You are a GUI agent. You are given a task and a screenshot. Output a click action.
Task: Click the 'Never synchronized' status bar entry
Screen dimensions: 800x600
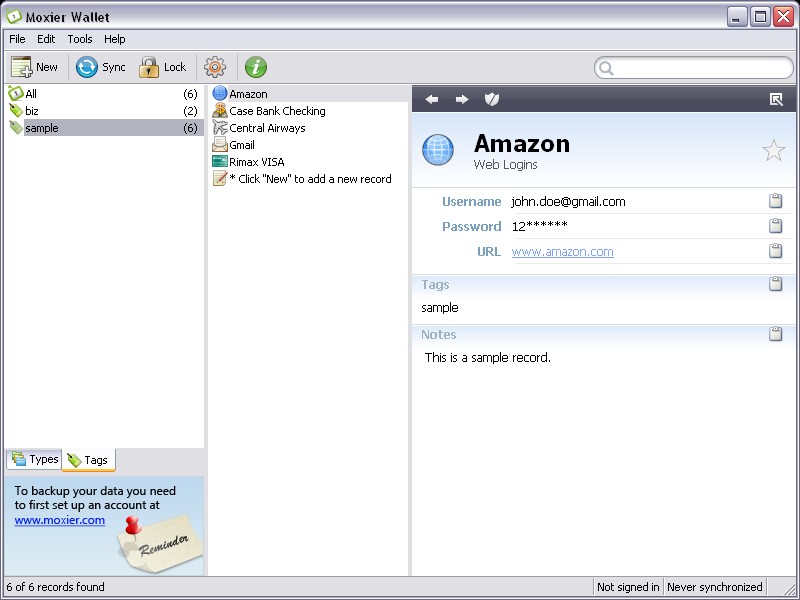click(714, 587)
